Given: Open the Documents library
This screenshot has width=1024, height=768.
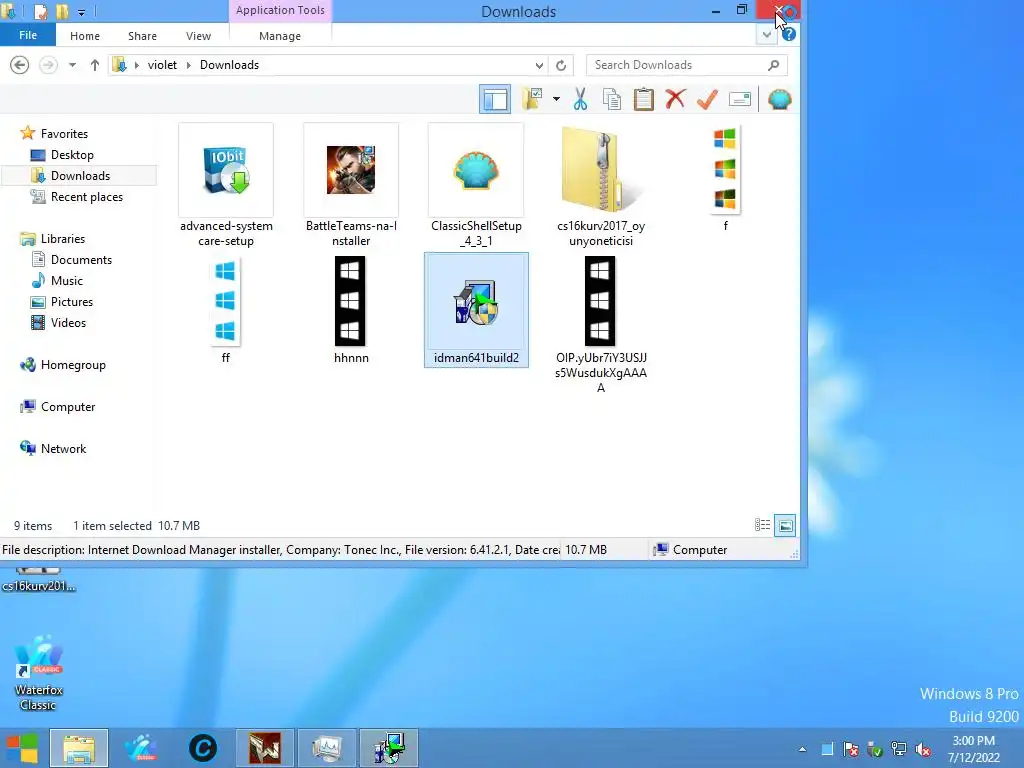Looking at the screenshot, I should 81,260.
